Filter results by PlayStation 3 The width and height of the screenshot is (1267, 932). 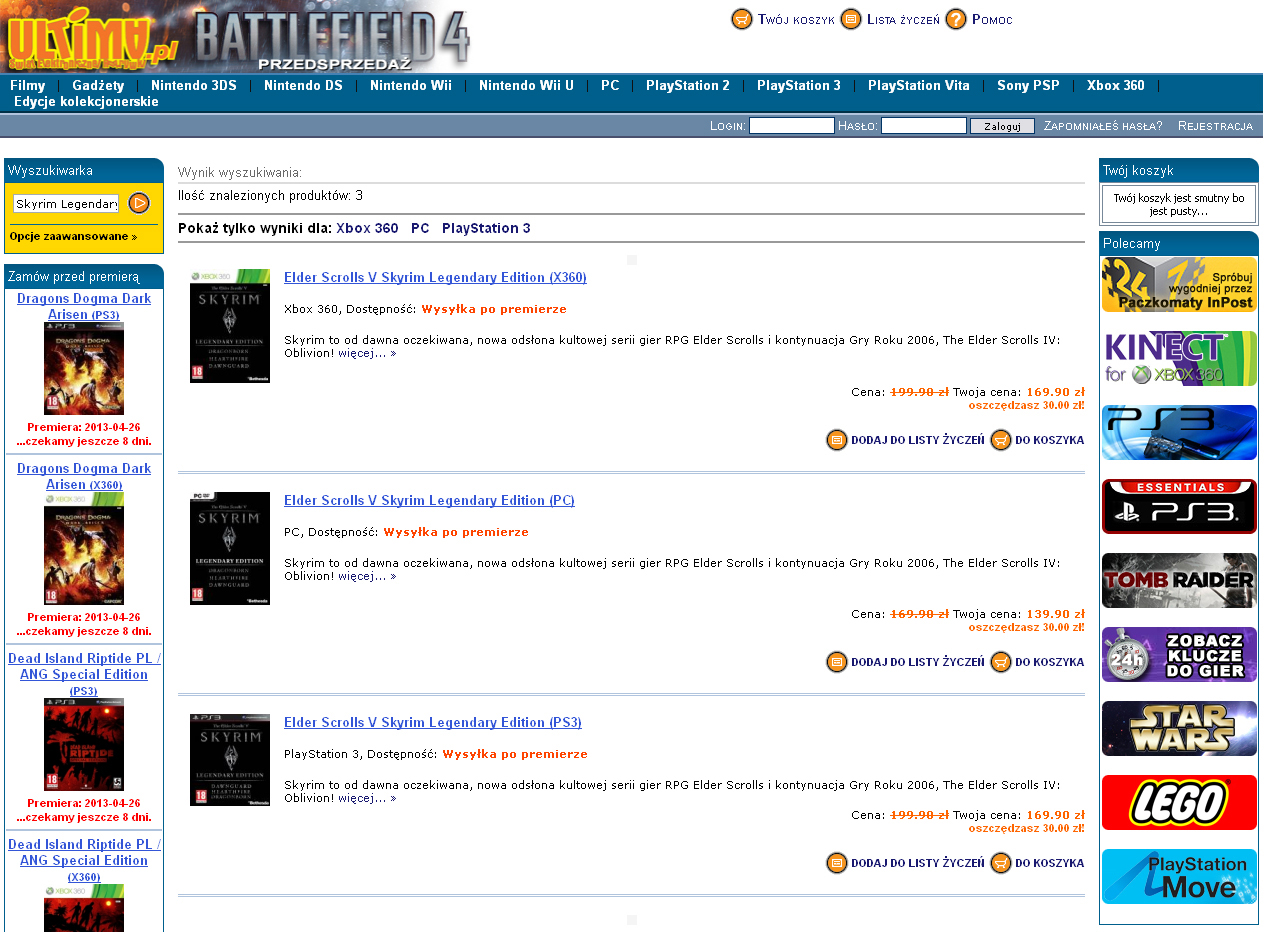click(486, 228)
